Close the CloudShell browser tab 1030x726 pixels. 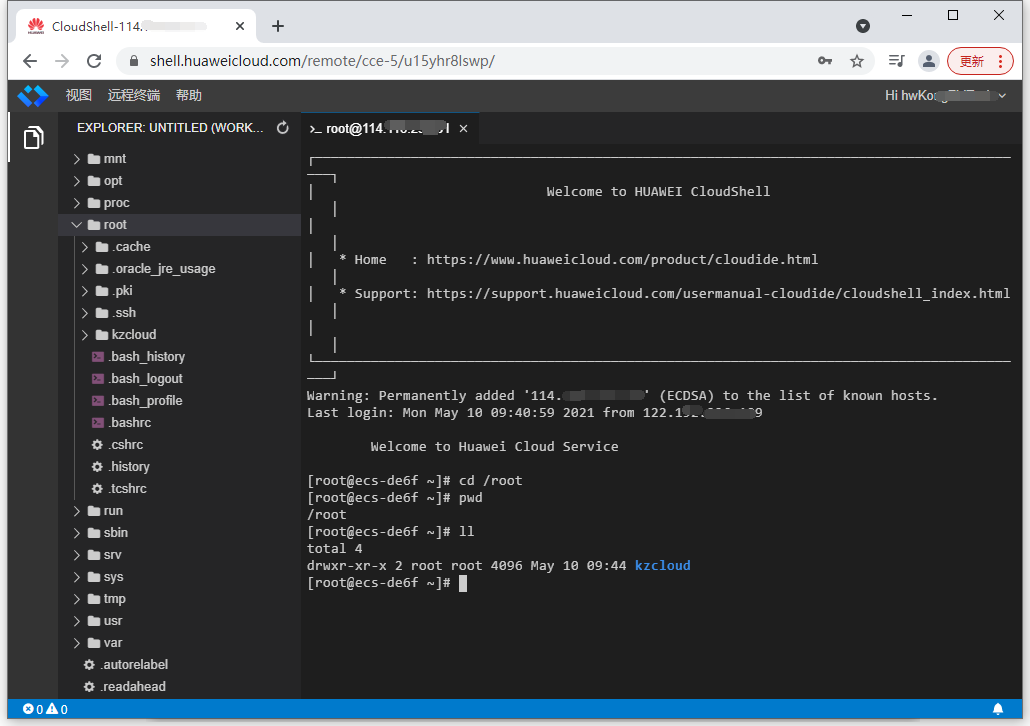tap(240, 26)
